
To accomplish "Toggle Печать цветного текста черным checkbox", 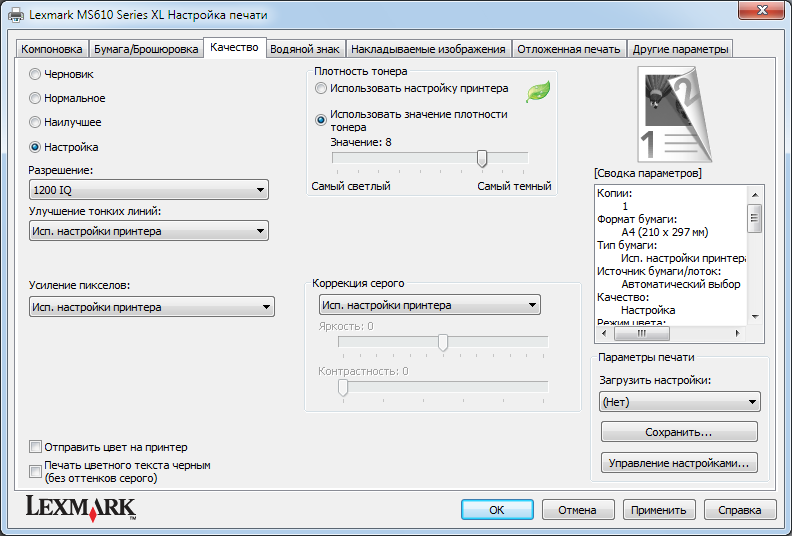I will (x=35, y=471).
